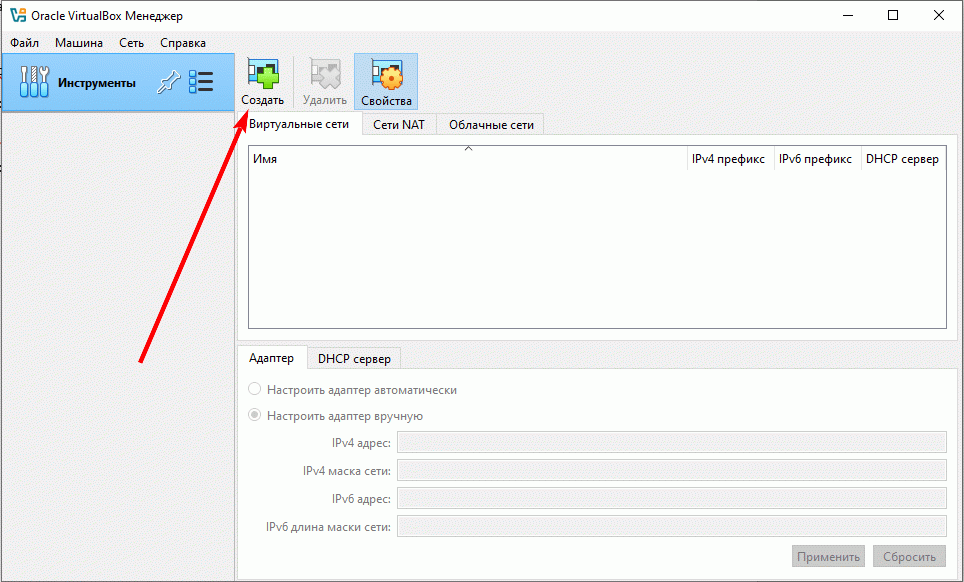The width and height of the screenshot is (964, 582).
Task: Click the pin icon in Инструменты panel
Action: 168,83
